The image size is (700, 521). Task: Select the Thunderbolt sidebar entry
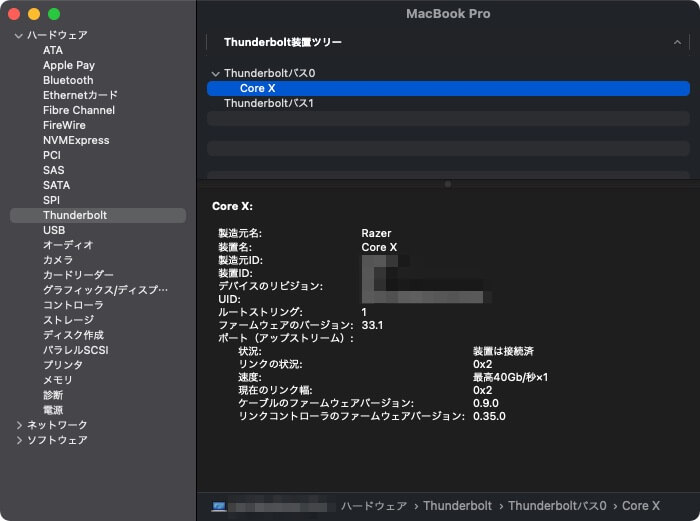pos(98,215)
